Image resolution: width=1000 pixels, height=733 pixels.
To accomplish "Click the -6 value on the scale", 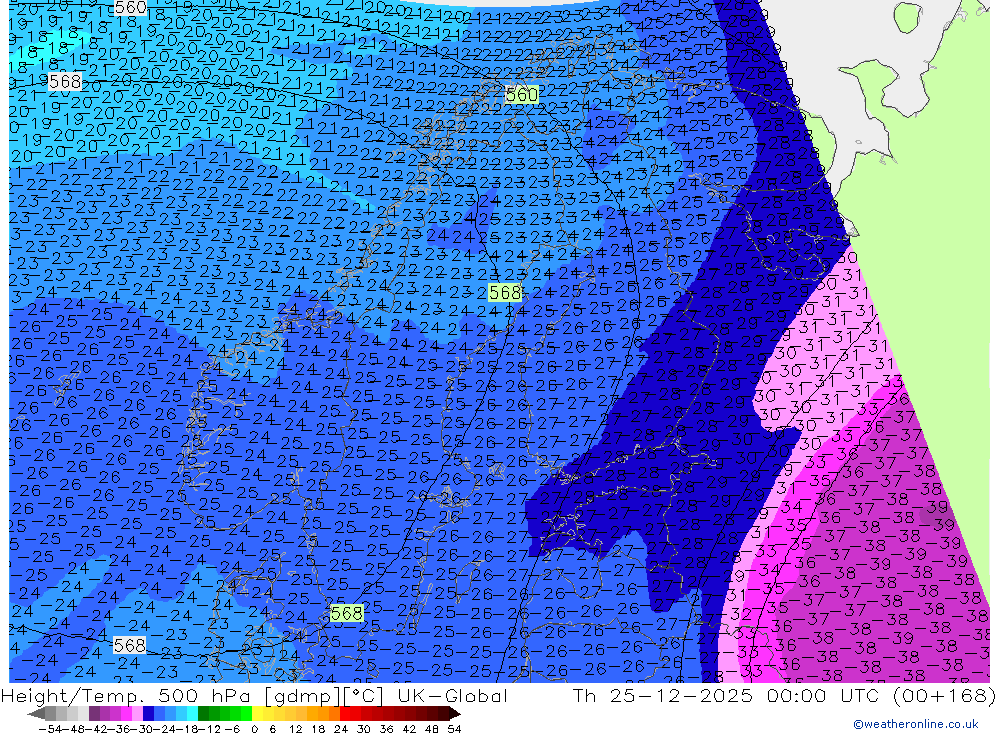I will (232, 729).
